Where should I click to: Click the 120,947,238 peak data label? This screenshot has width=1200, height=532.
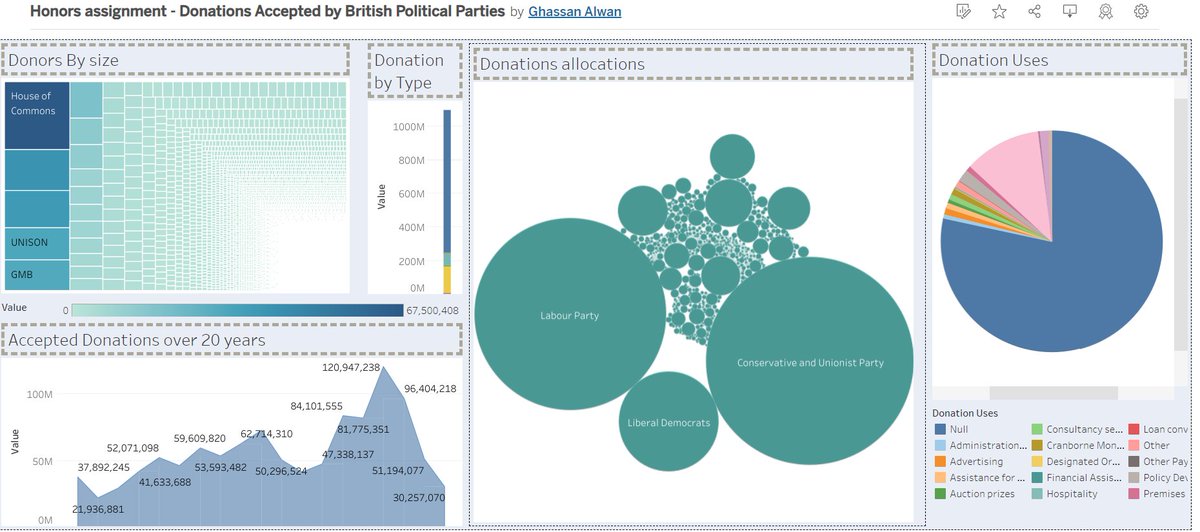pyautogui.click(x=351, y=368)
